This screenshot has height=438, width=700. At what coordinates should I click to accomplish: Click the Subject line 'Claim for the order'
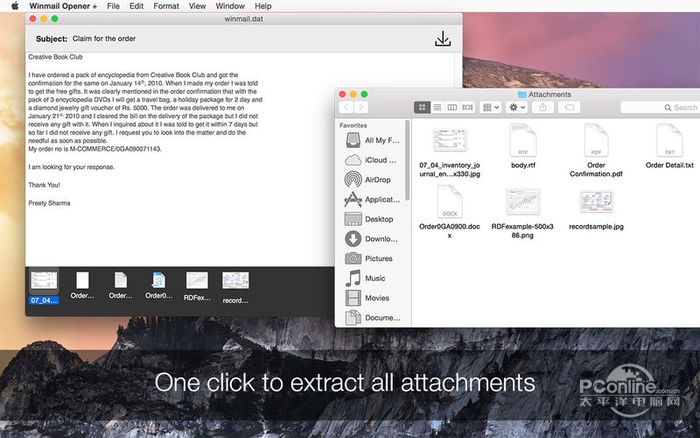[x=104, y=38]
